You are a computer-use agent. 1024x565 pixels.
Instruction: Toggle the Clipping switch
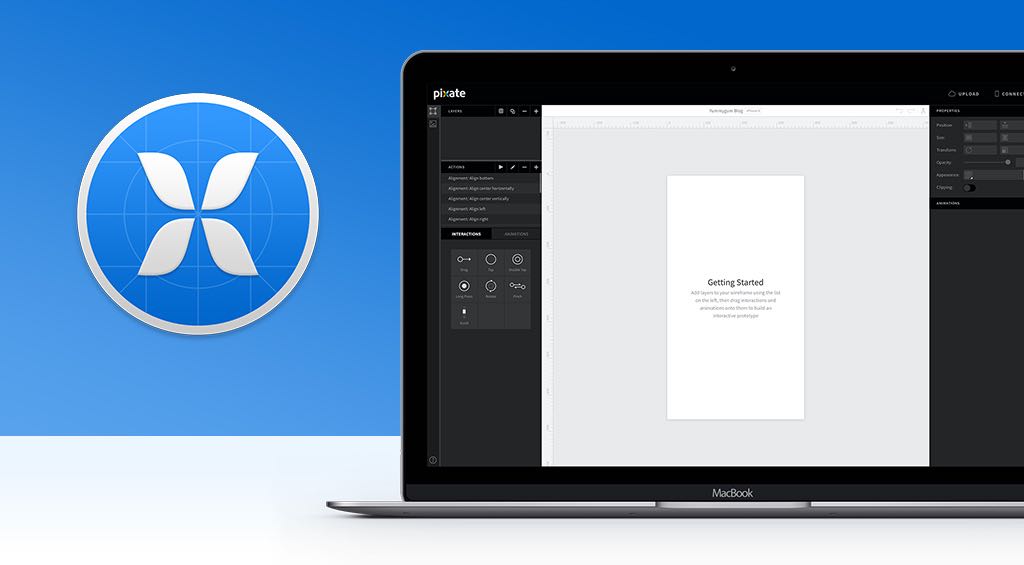pyautogui.click(x=969, y=187)
